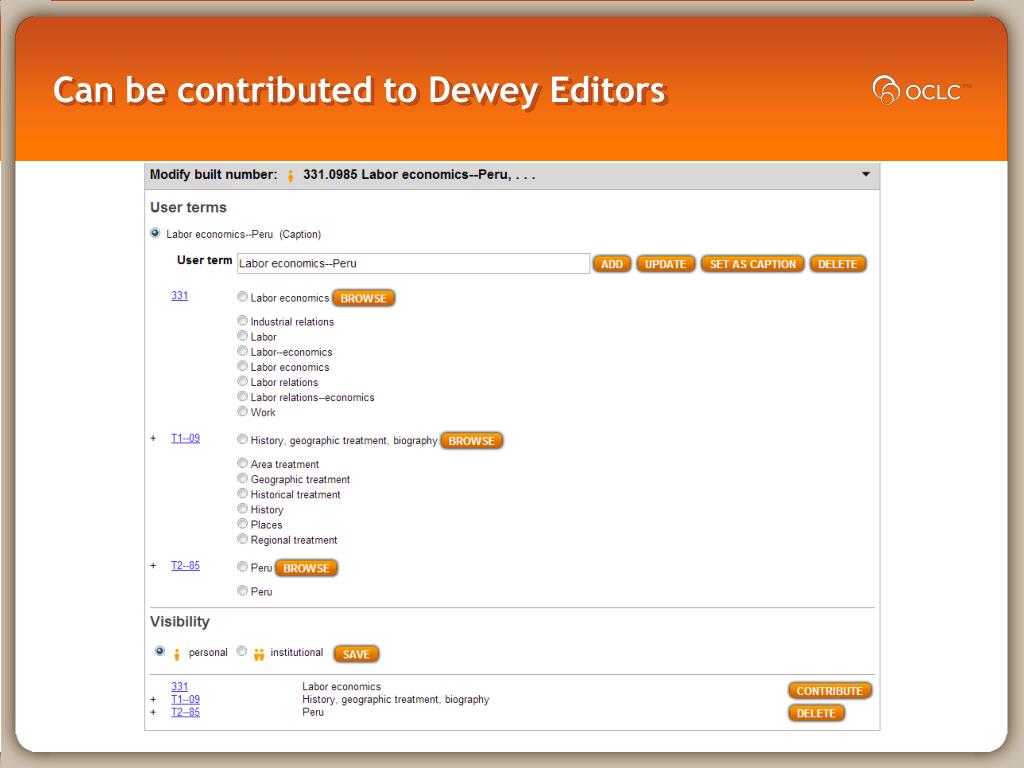Click the Visibility section heading
This screenshot has height=768, width=1024.
(180, 622)
